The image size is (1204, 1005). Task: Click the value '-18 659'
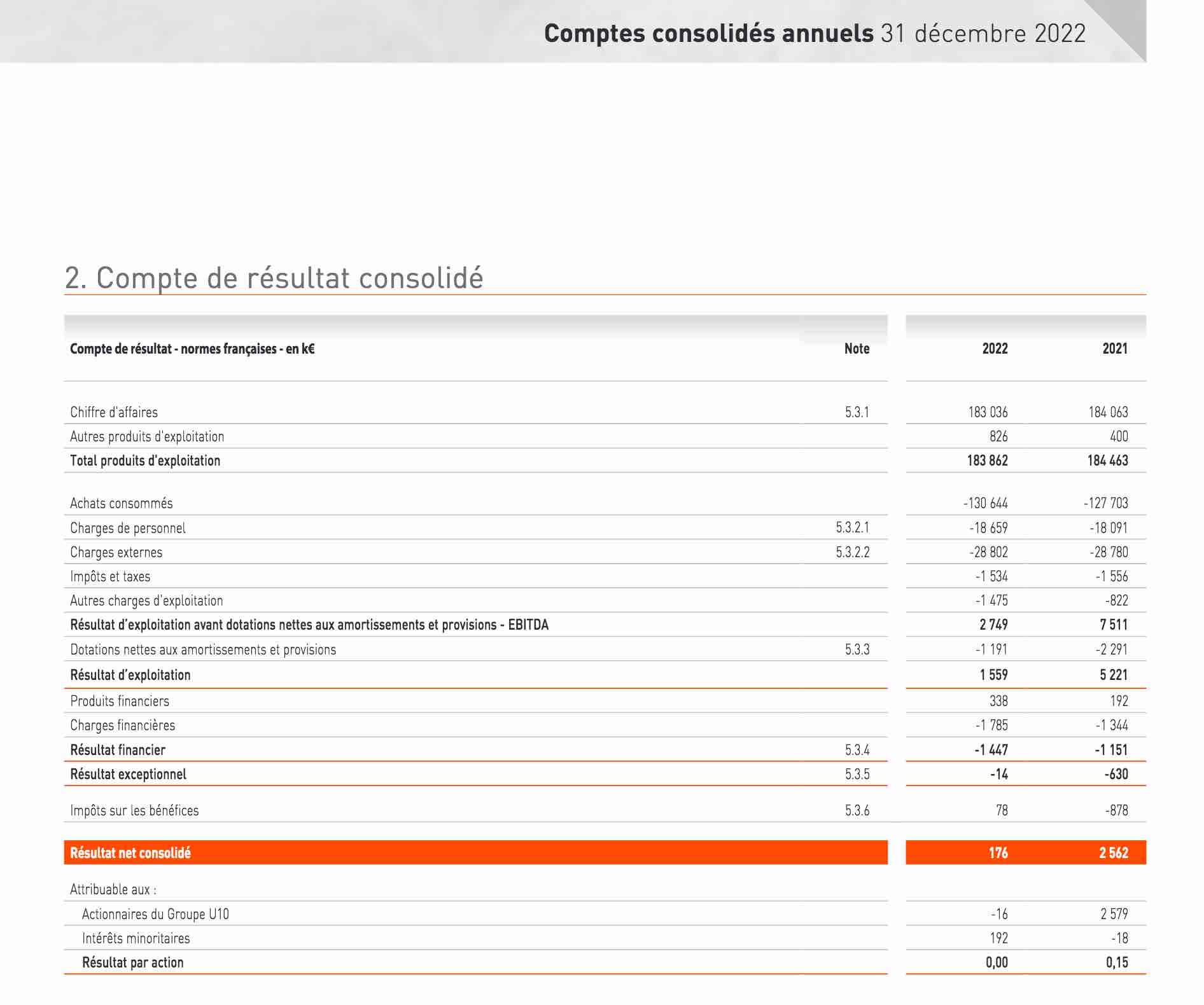(988, 528)
